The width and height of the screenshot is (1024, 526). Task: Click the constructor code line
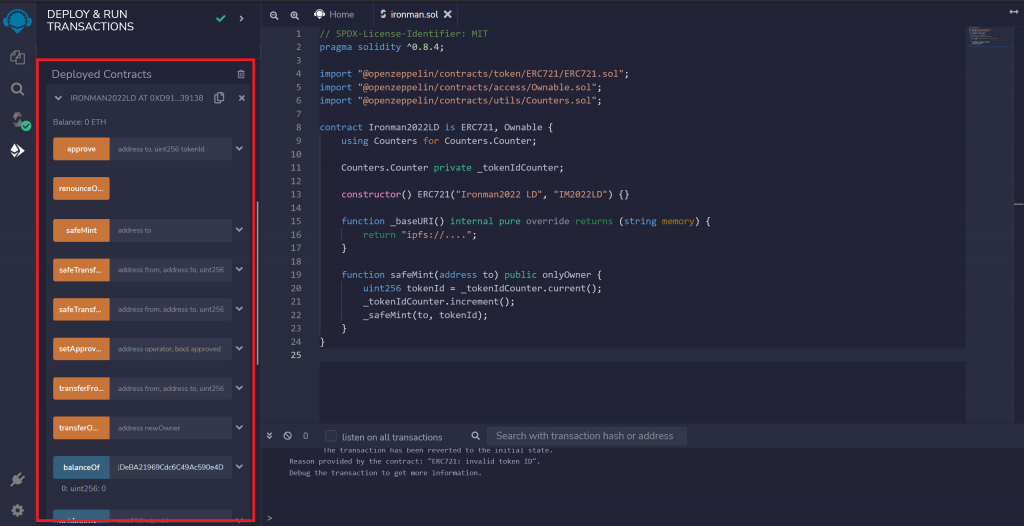point(485,195)
